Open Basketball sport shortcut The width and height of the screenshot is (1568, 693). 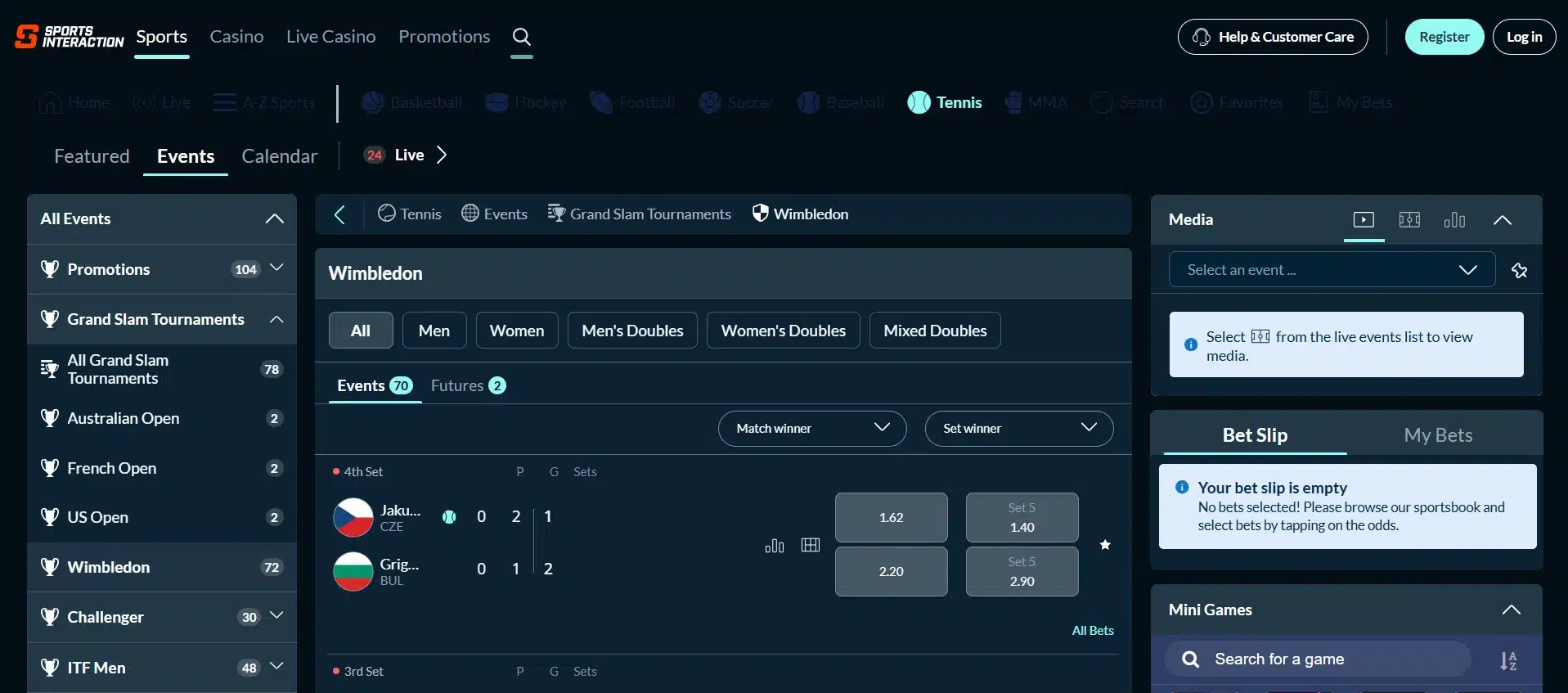[x=411, y=102]
